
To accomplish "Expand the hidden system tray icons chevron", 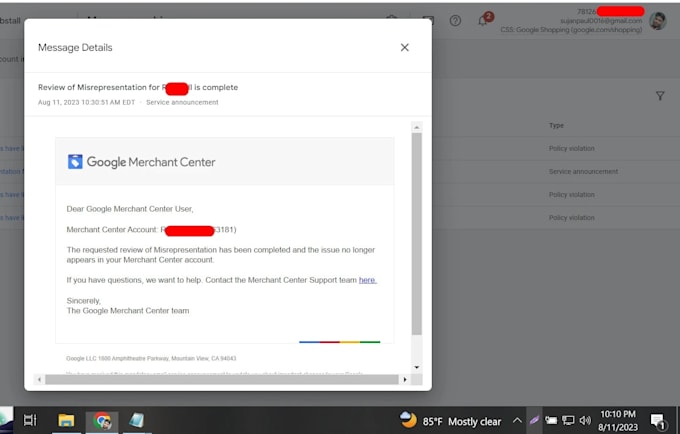I will pos(517,420).
